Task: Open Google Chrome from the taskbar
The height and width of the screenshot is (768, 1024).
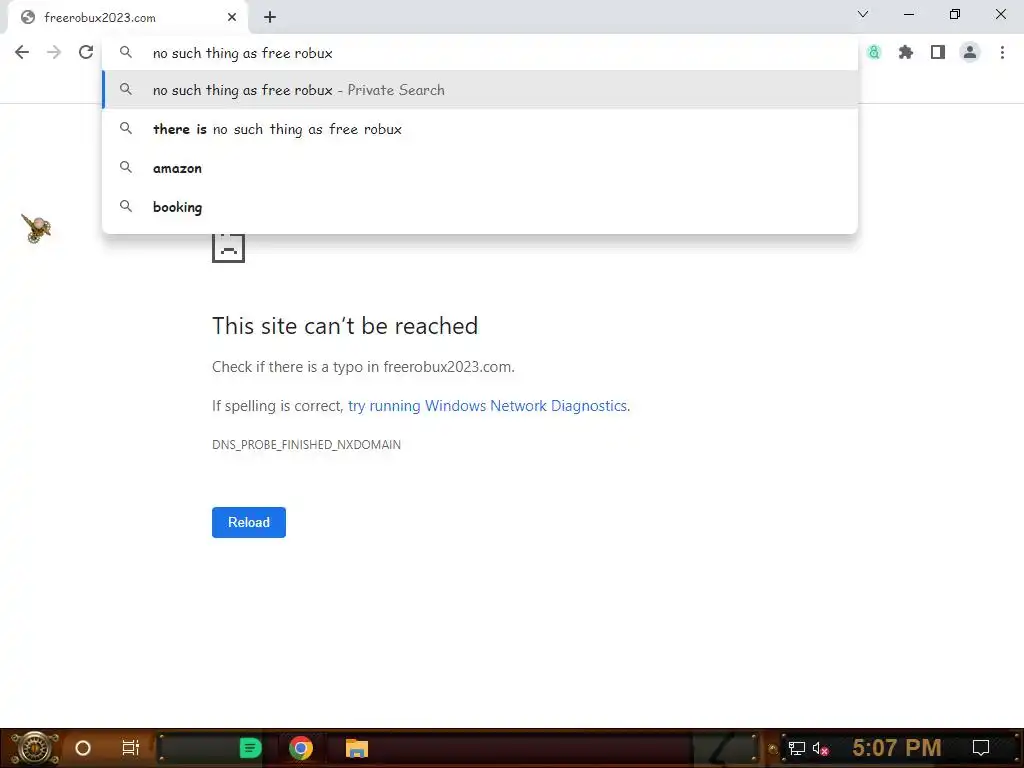Action: [x=300, y=748]
